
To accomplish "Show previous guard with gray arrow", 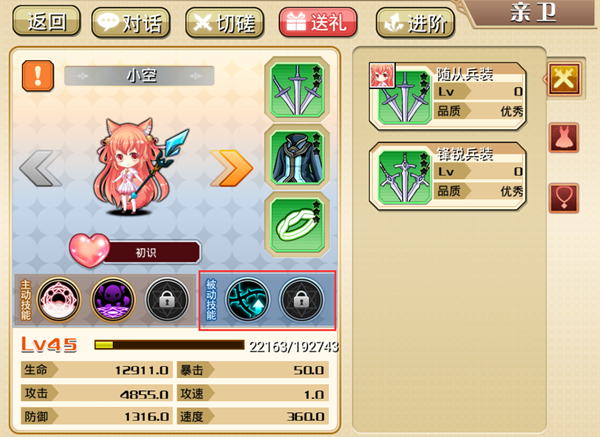I will pyautogui.click(x=41, y=168).
